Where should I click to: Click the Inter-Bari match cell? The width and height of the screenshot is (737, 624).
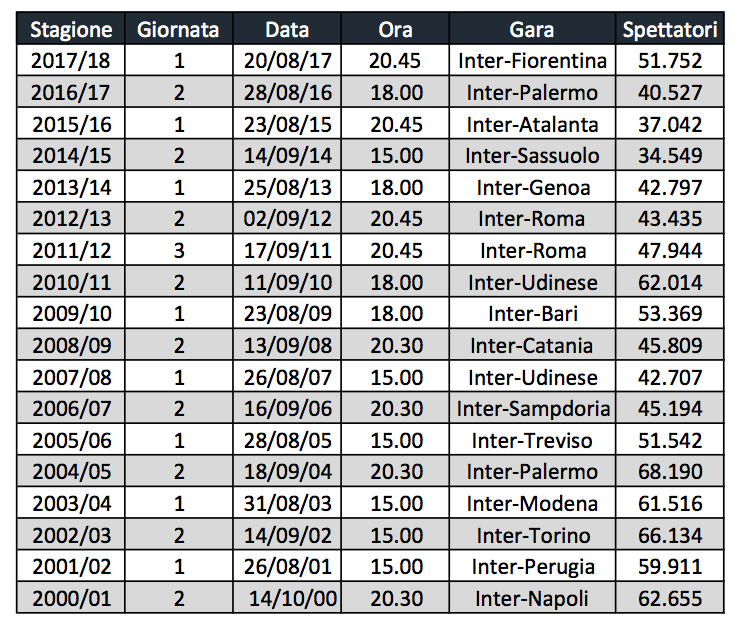[x=532, y=314]
